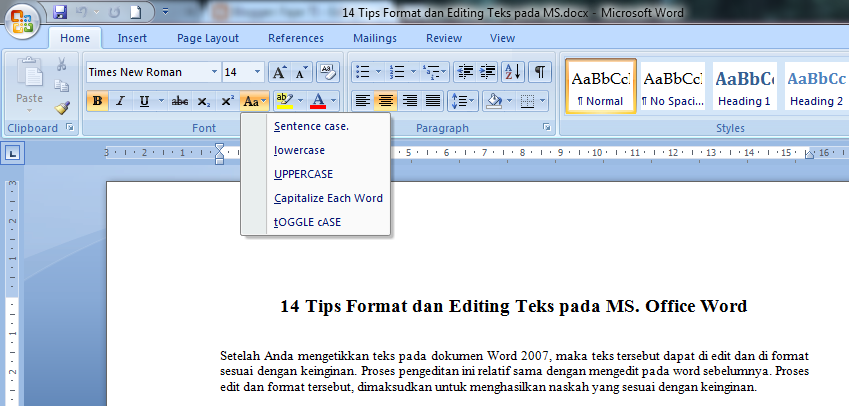Save the document from Quick Access toolbar

pyautogui.click(x=60, y=11)
